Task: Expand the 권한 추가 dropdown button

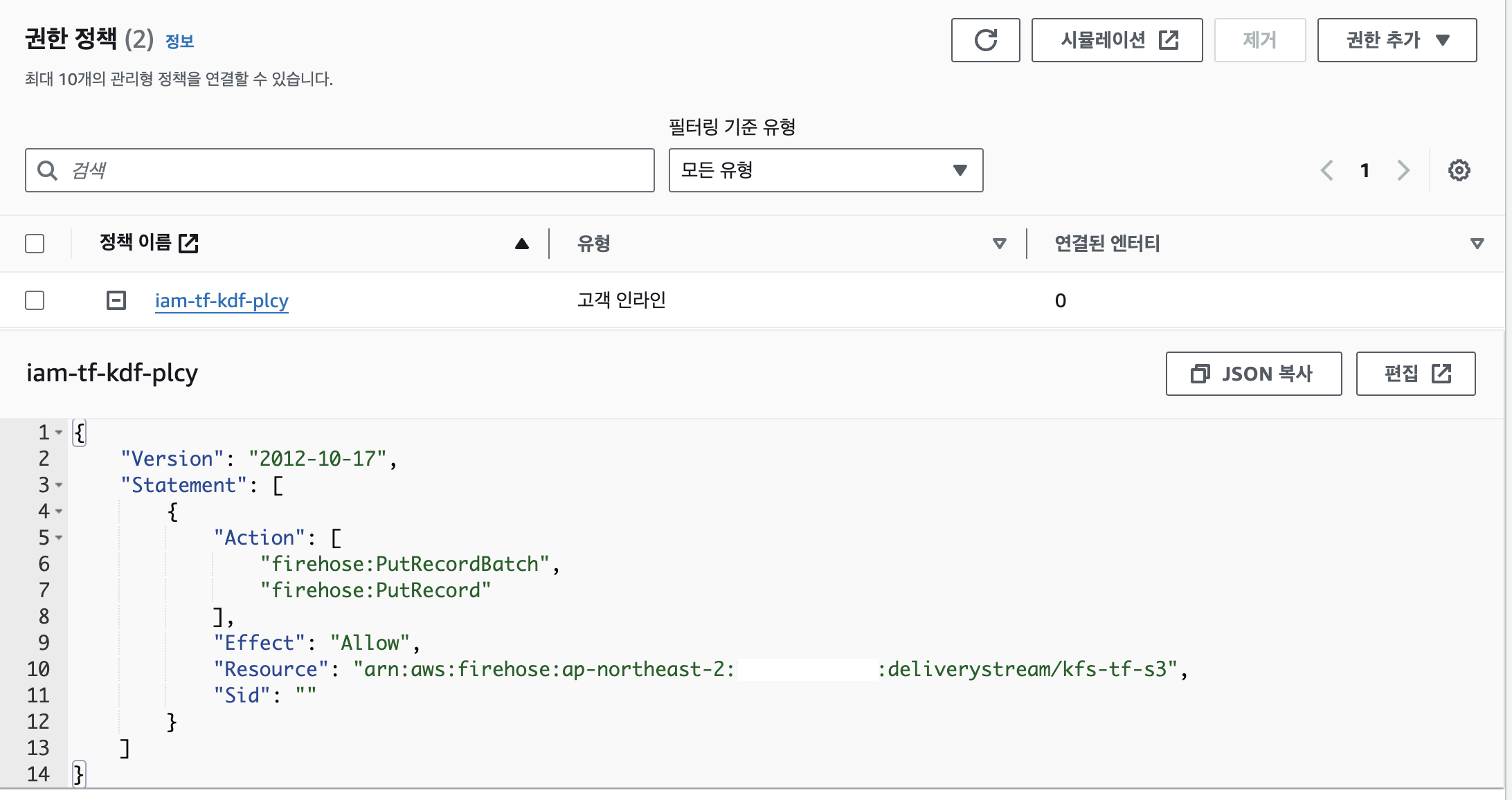Action: tap(1396, 40)
